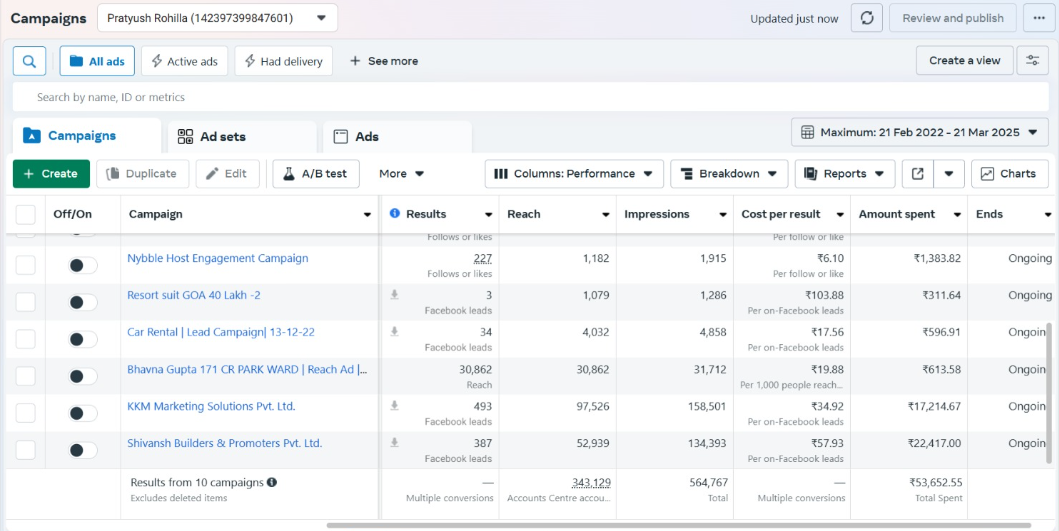The width and height of the screenshot is (1059, 531).
Task: Click the Results column info icon
Action: [394, 214]
